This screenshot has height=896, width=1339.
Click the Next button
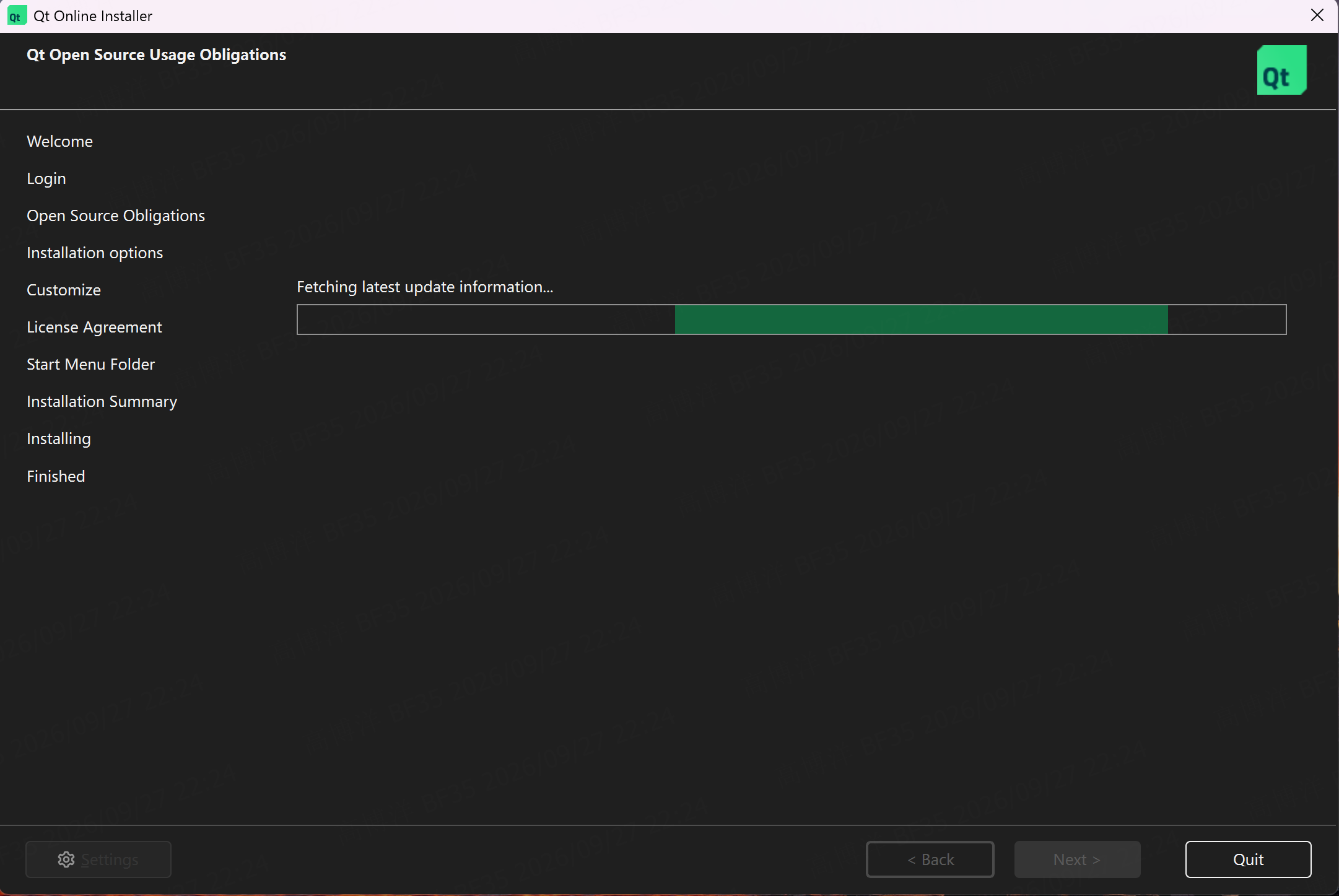1077,859
